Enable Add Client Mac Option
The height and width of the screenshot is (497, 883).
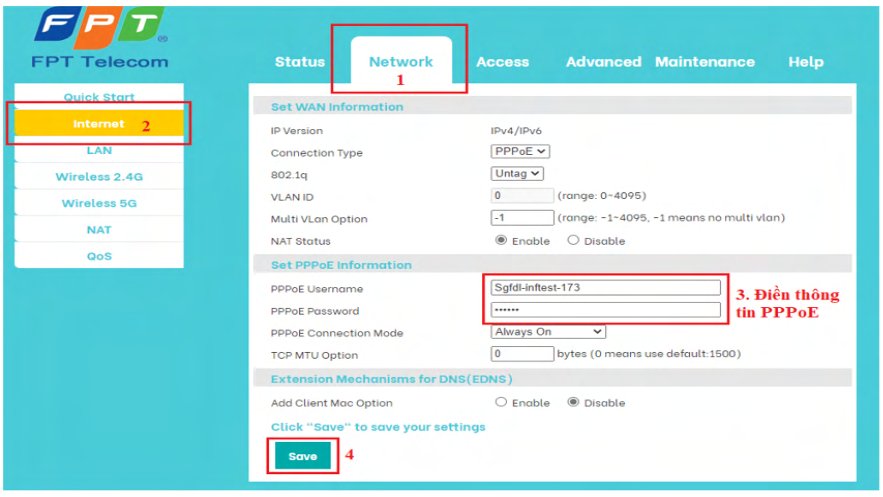[x=501, y=402]
